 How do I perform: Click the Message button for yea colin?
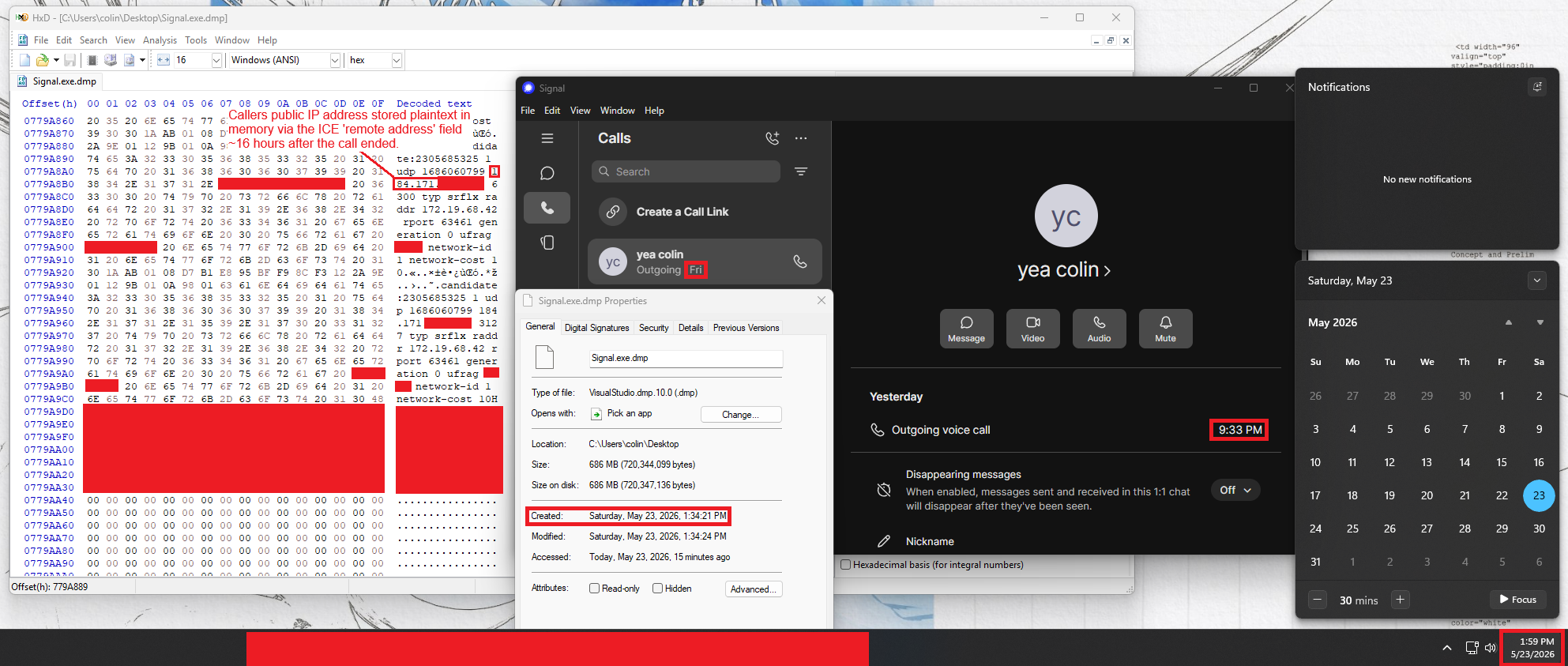pyautogui.click(x=966, y=329)
